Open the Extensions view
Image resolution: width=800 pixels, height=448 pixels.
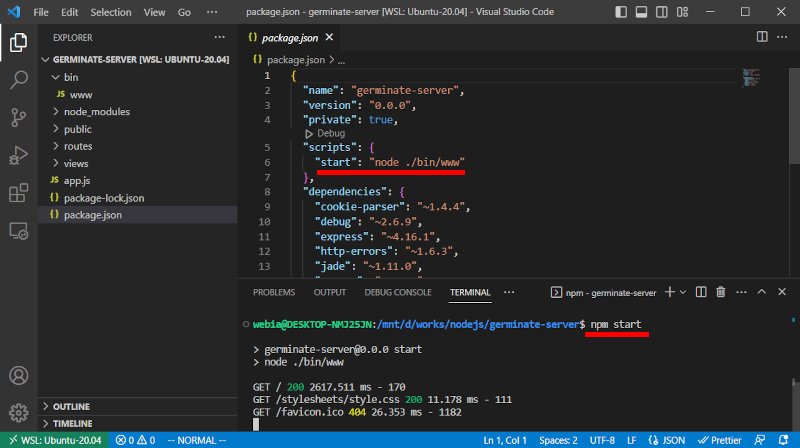tap(18, 193)
